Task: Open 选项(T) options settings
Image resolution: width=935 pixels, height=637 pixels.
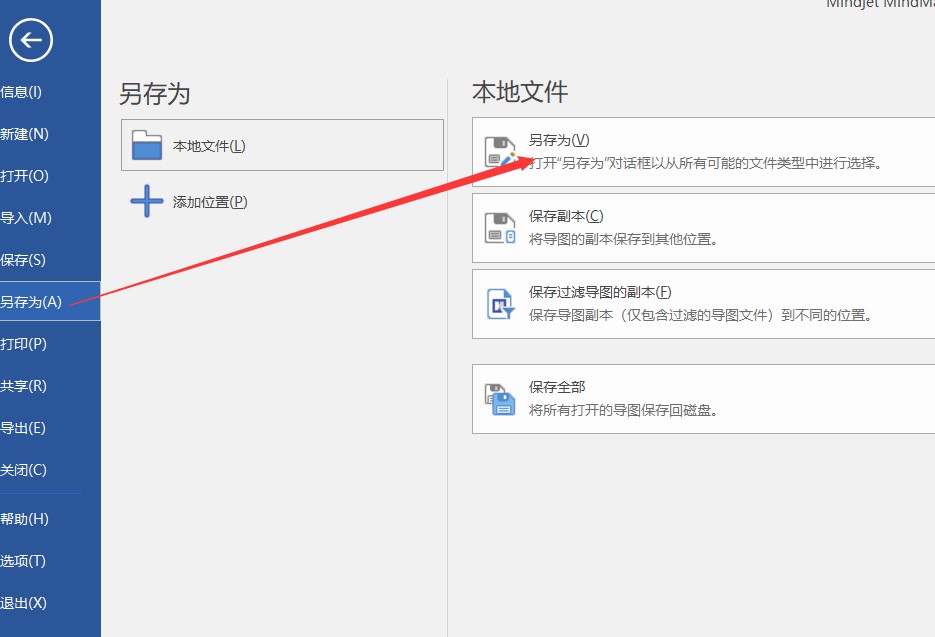Action: pos(24,561)
